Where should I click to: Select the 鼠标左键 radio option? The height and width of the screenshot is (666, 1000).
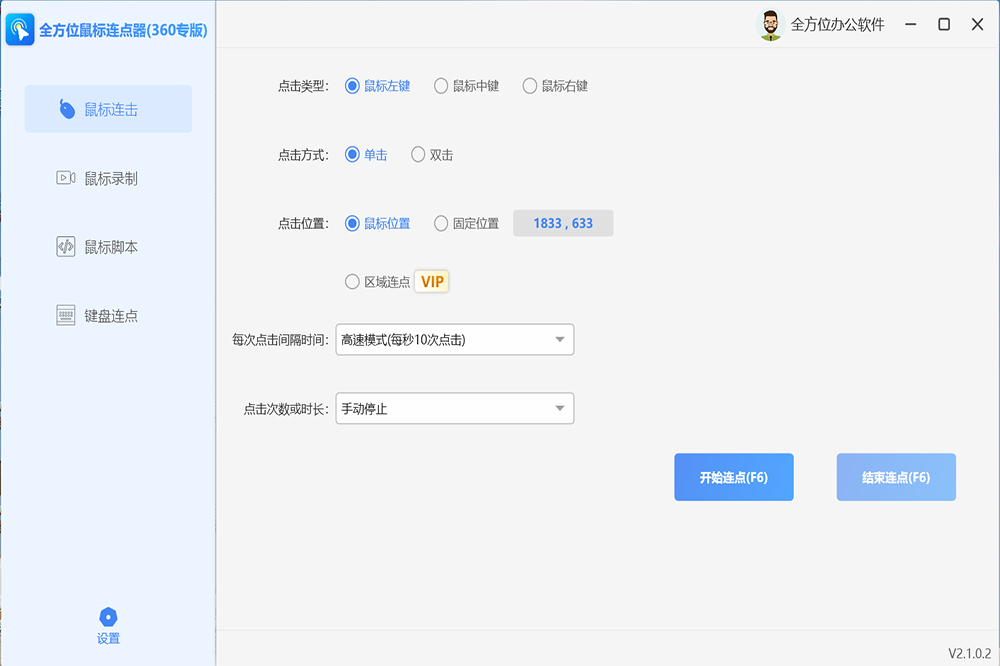[x=378, y=86]
